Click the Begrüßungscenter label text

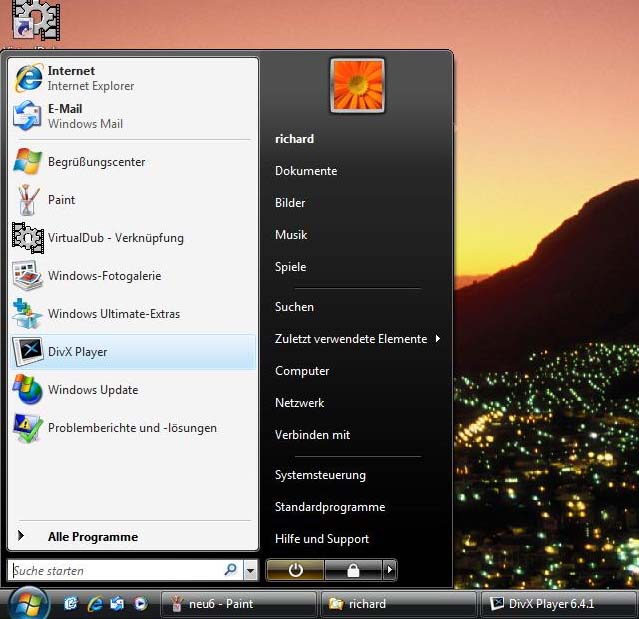[96, 162]
